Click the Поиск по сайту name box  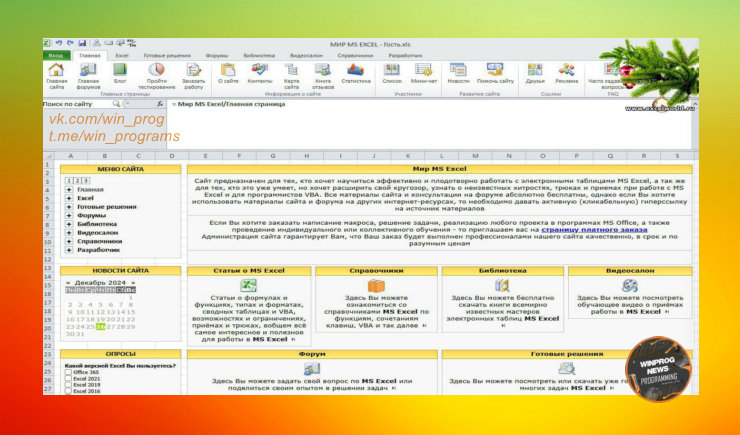(x=76, y=104)
